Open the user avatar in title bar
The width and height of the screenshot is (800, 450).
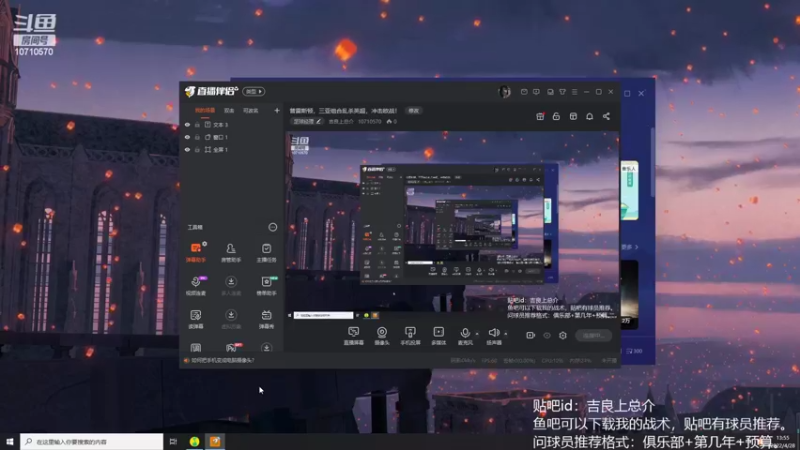point(504,92)
